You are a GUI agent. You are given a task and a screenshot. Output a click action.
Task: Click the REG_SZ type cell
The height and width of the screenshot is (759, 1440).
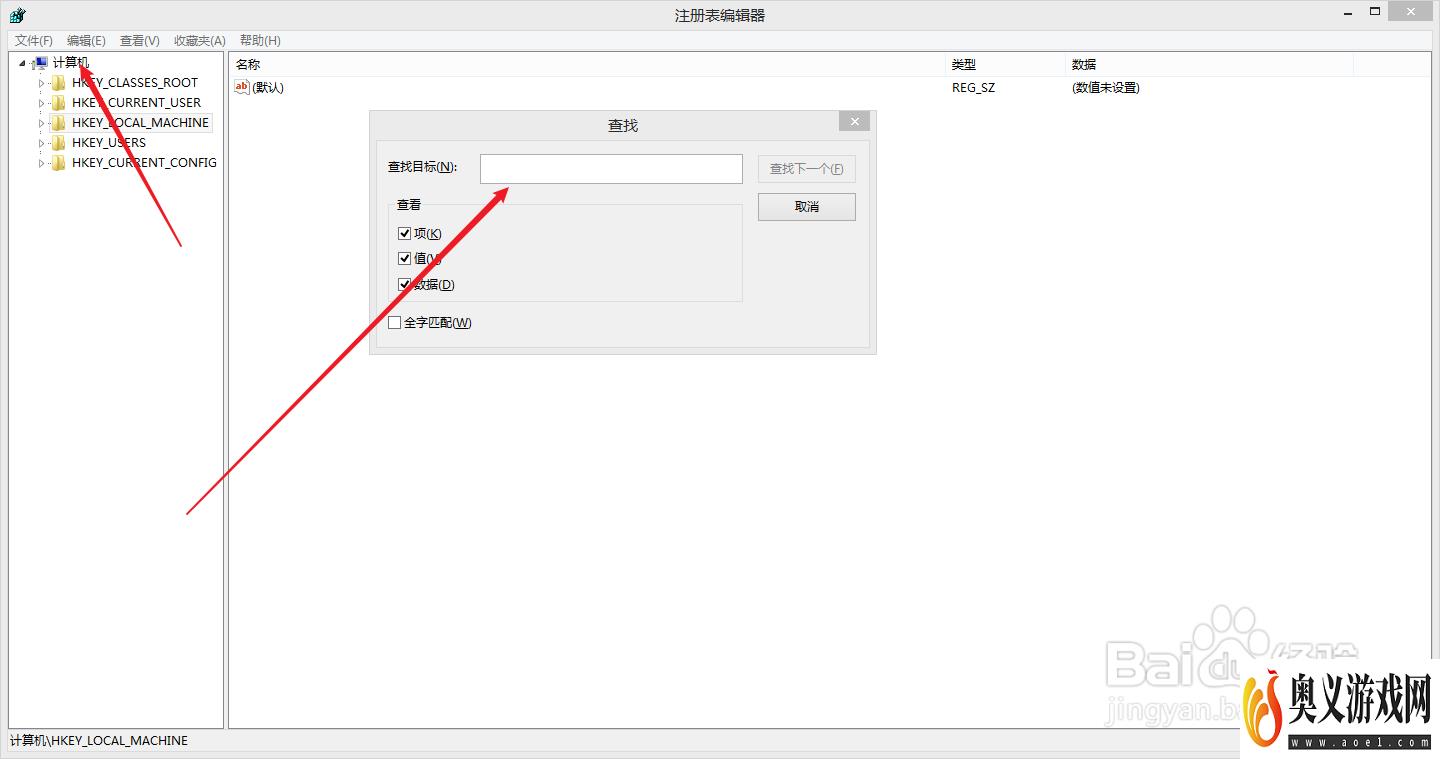tap(973, 88)
